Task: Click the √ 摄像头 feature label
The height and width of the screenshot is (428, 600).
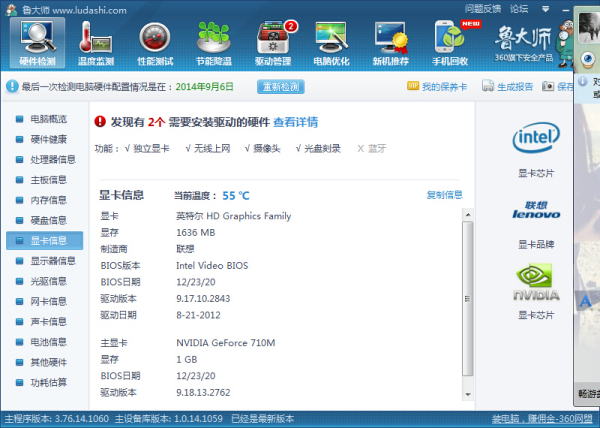Action: pyautogui.click(x=262, y=148)
